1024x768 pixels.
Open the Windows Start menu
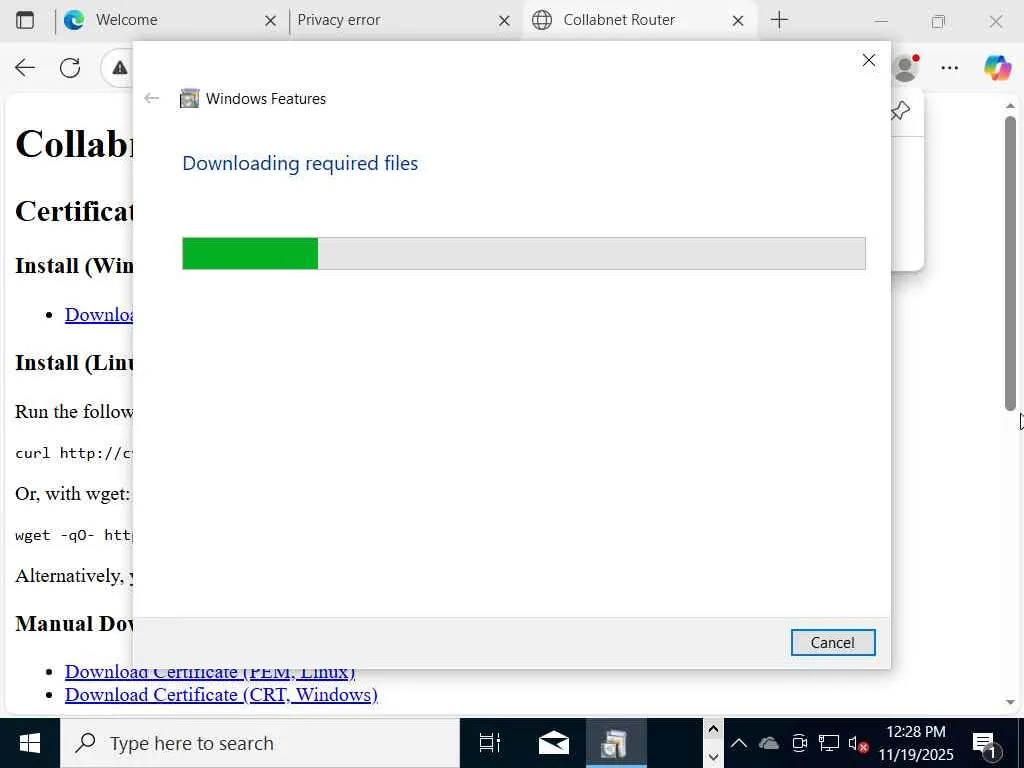[x=29, y=743]
